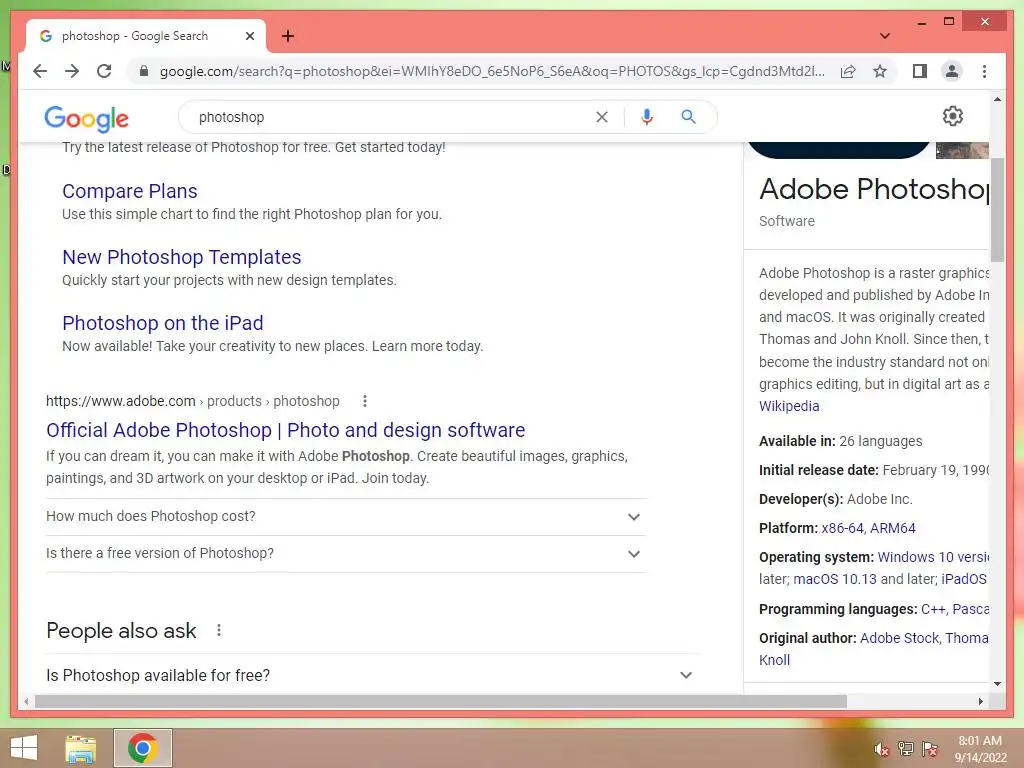Click the scroll-up arrow of the vertical scrollbar
Viewport: 1024px width, 768px height.
pyautogui.click(x=997, y=99)
